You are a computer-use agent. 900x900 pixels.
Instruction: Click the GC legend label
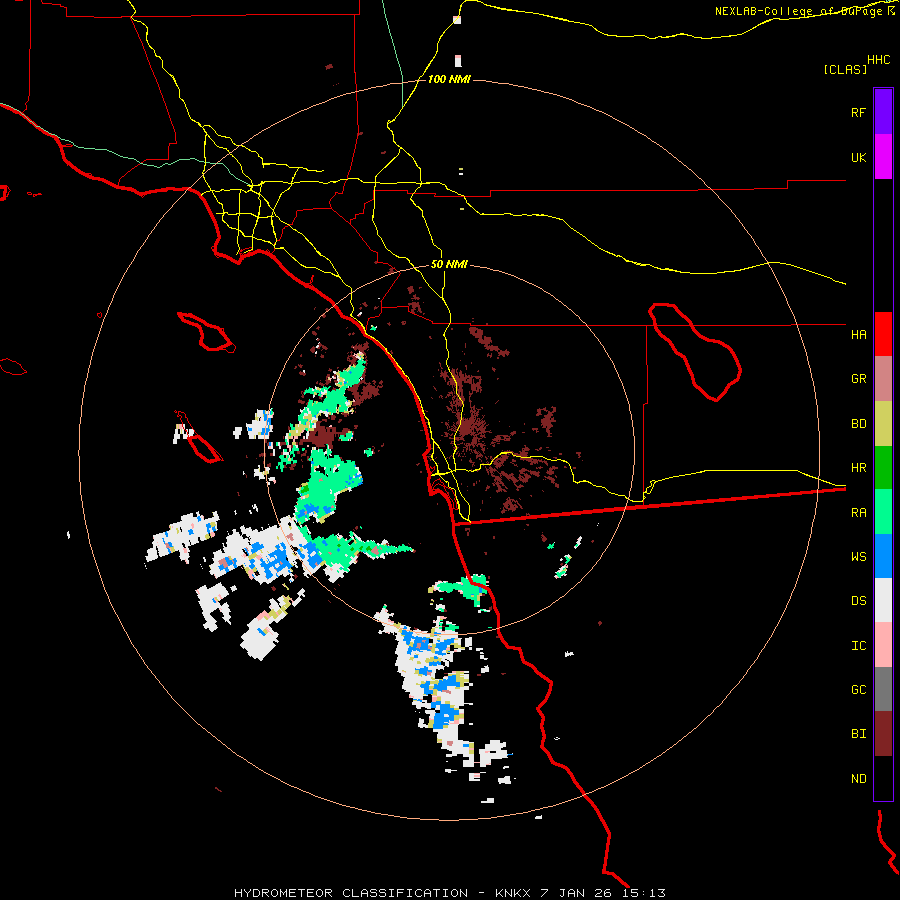pos(858,689)
